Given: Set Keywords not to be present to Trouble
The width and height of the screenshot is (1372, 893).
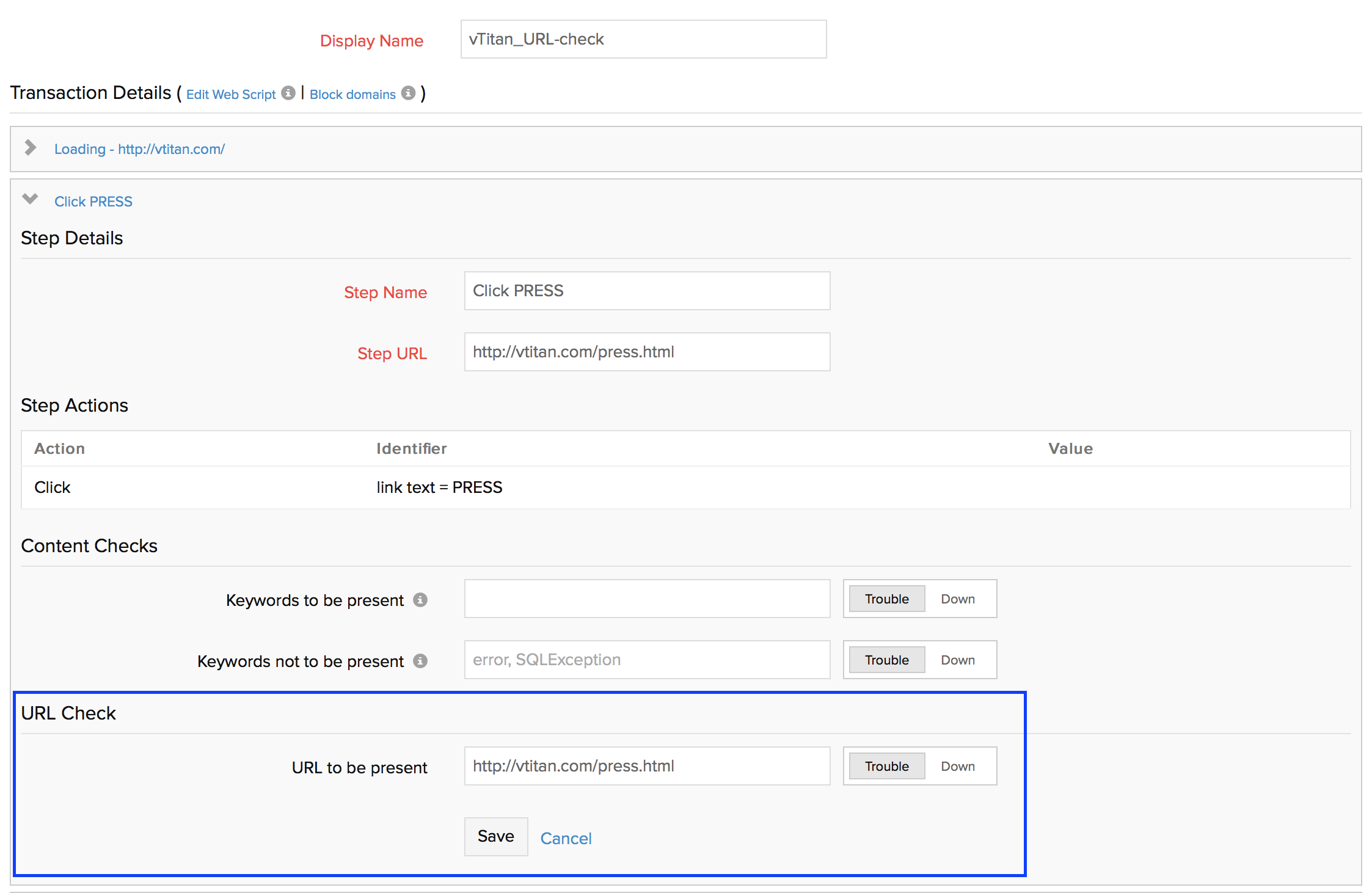Looking at the screenshot, I should pos(886,660).
